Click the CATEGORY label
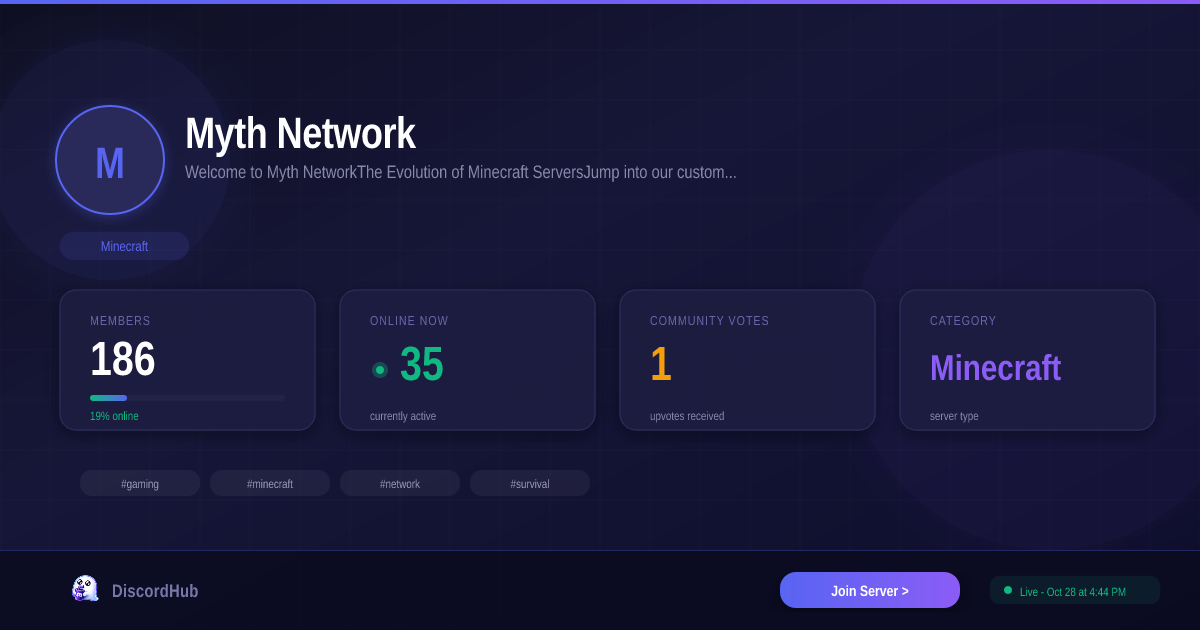Screen dimensions: 1200x630 coord(963,321)
